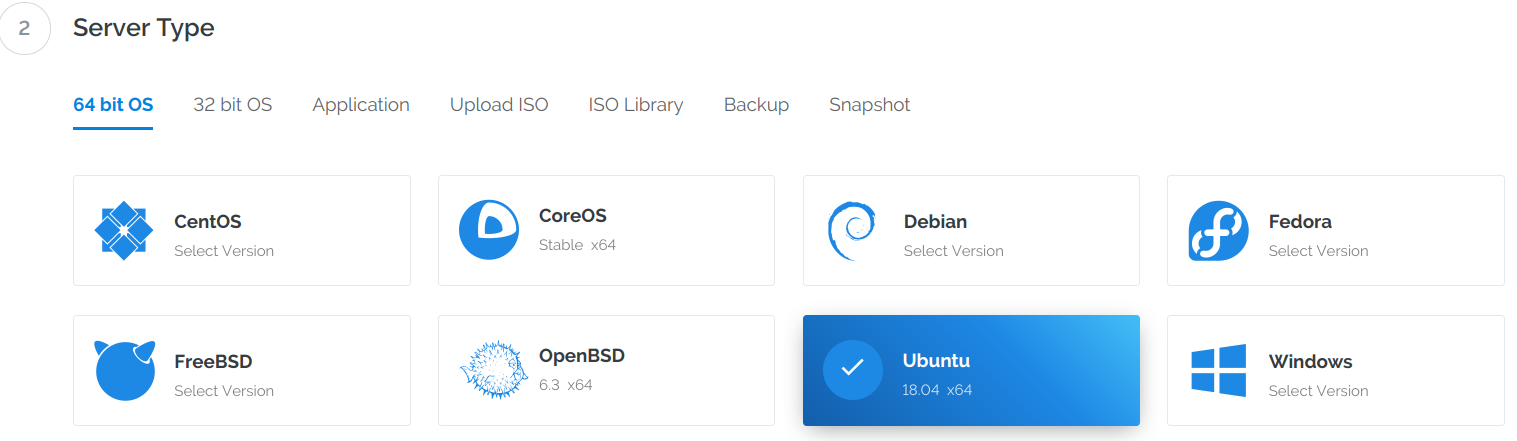Open Windows Select Version dropdown
Viewport: 1517px width, 441px height.
click(x=1319, y=391)
